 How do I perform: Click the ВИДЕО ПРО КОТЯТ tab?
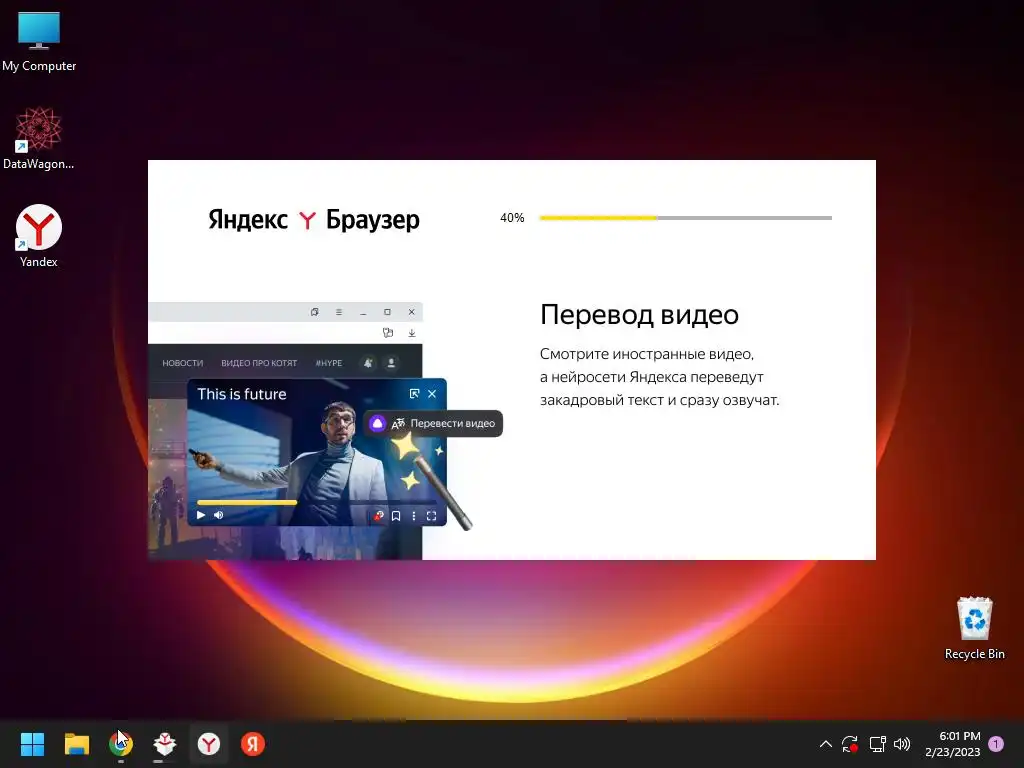point(259,363)
